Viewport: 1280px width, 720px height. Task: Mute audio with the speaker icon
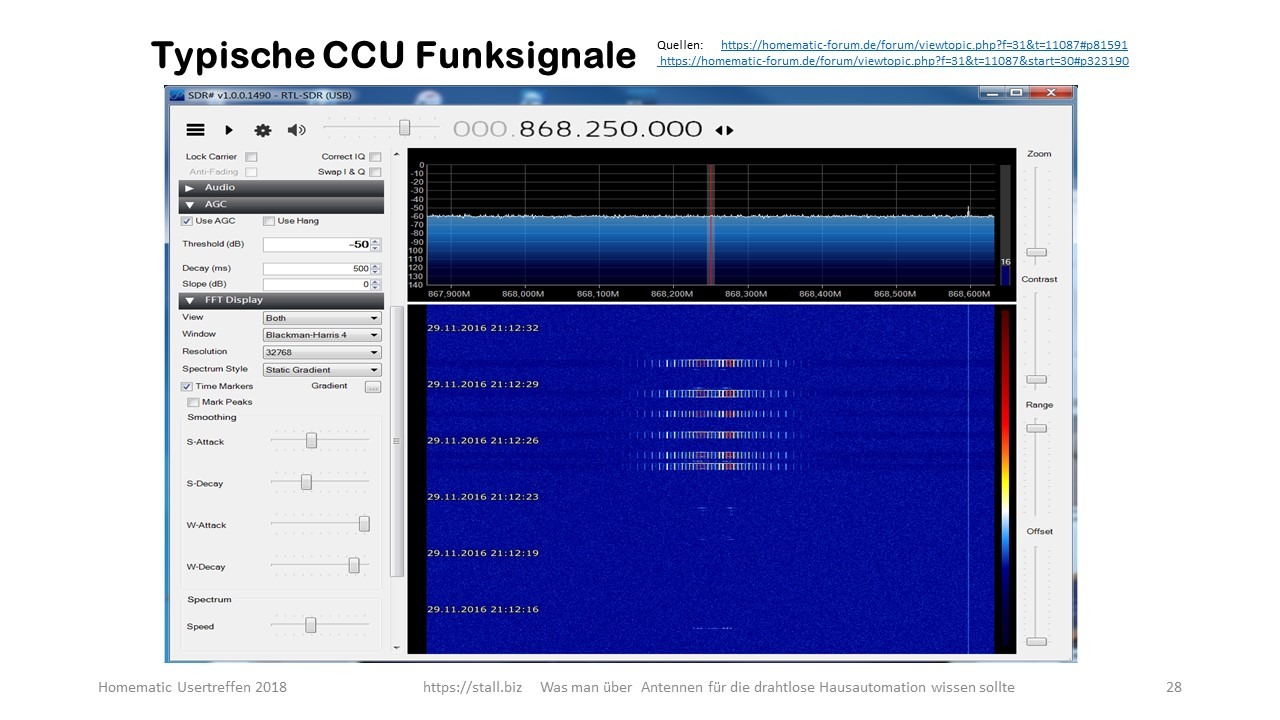point(297,130)
